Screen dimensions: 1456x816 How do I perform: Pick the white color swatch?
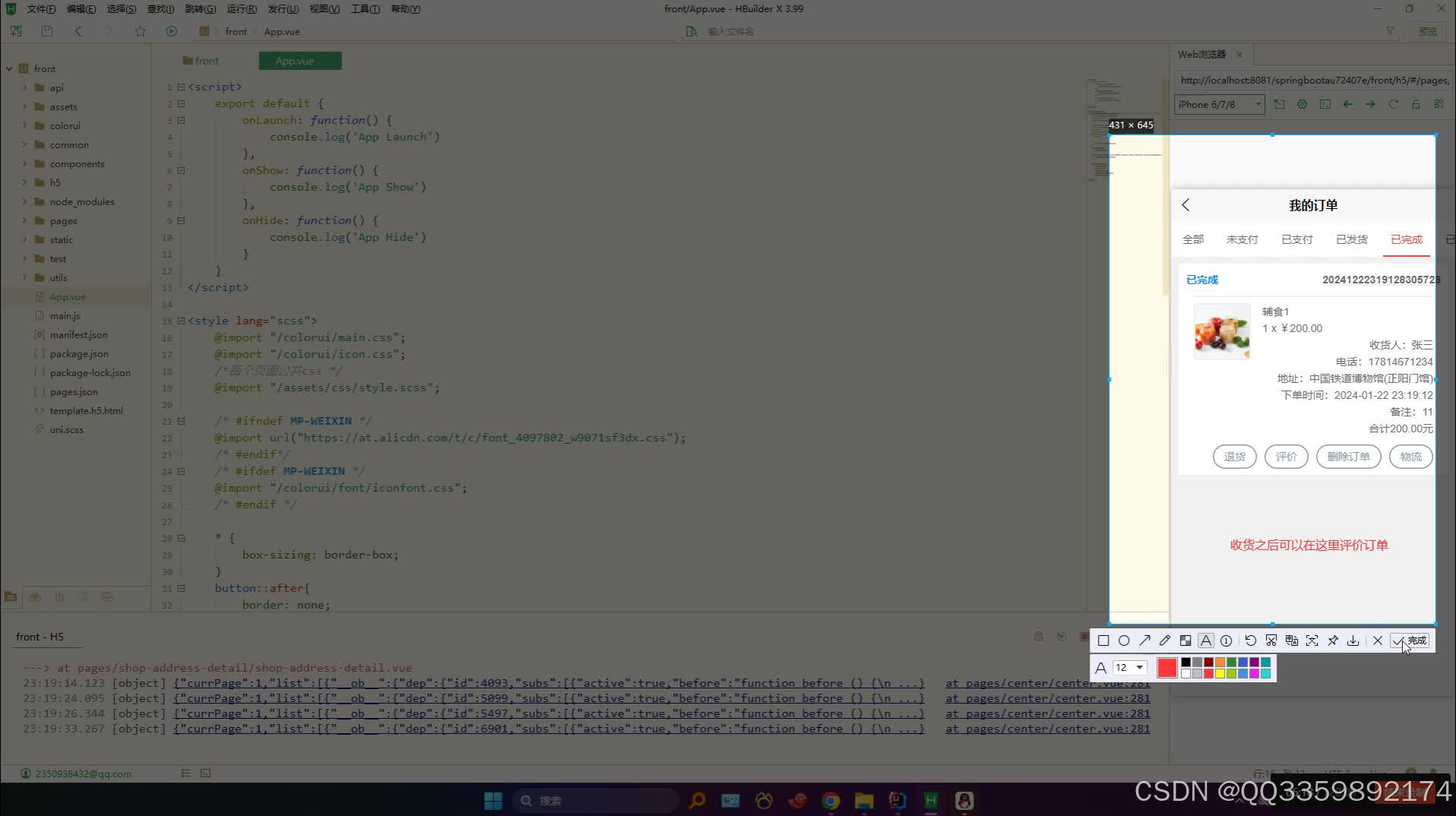coord(1185,673)
